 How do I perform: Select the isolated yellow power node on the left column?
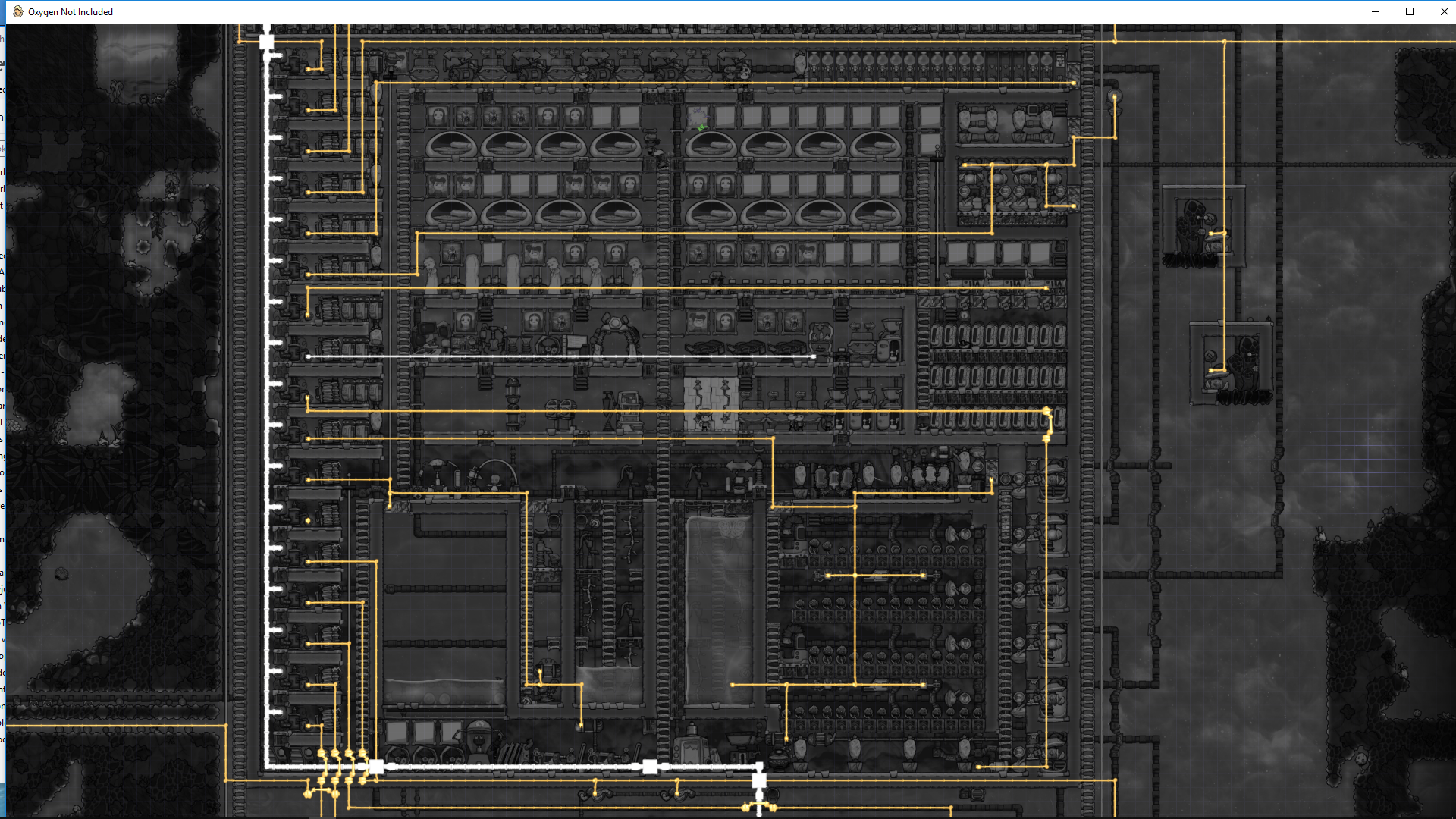pos(308,521)
